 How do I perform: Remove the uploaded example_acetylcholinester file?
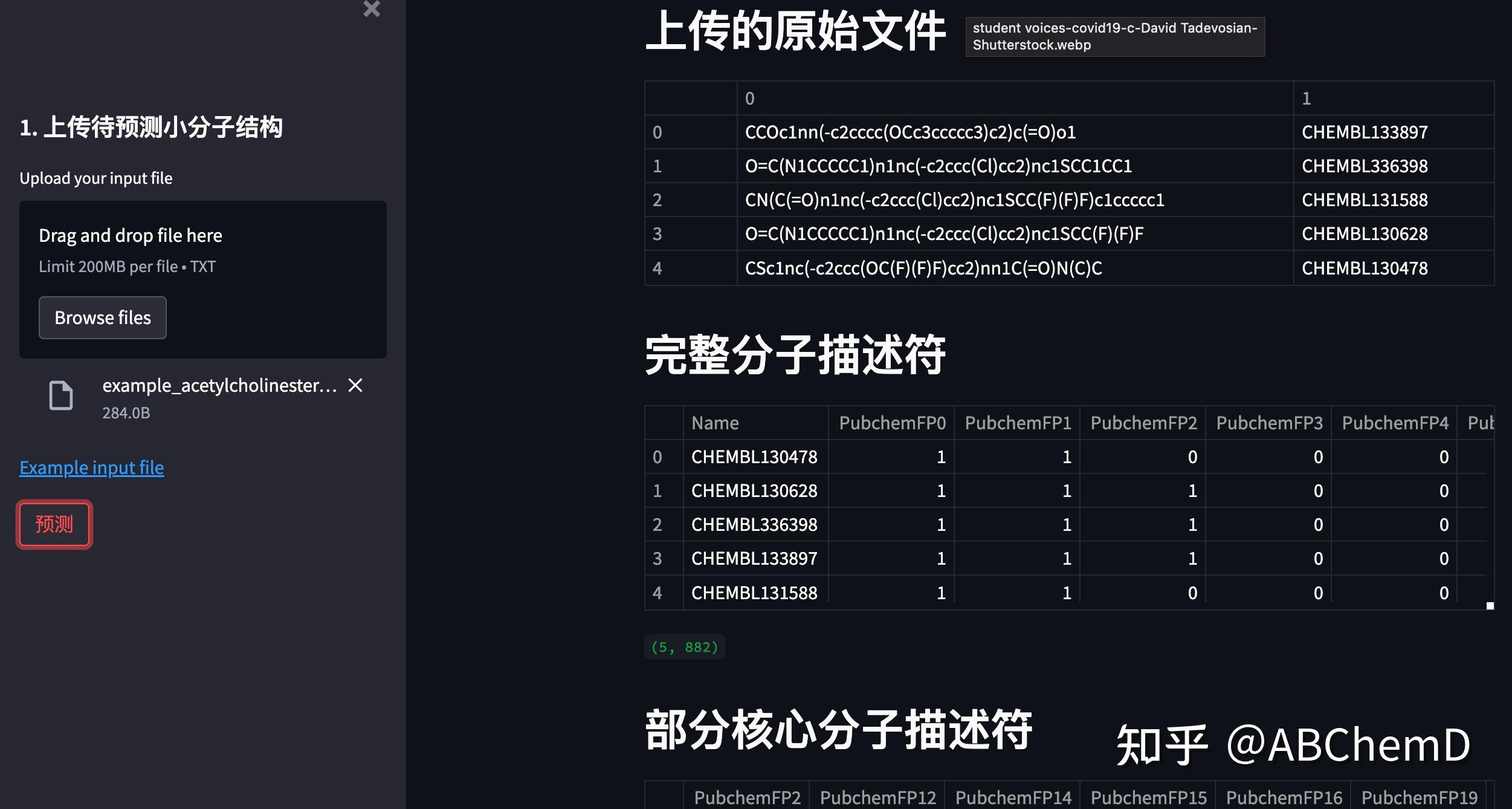(x=355, y=386)
